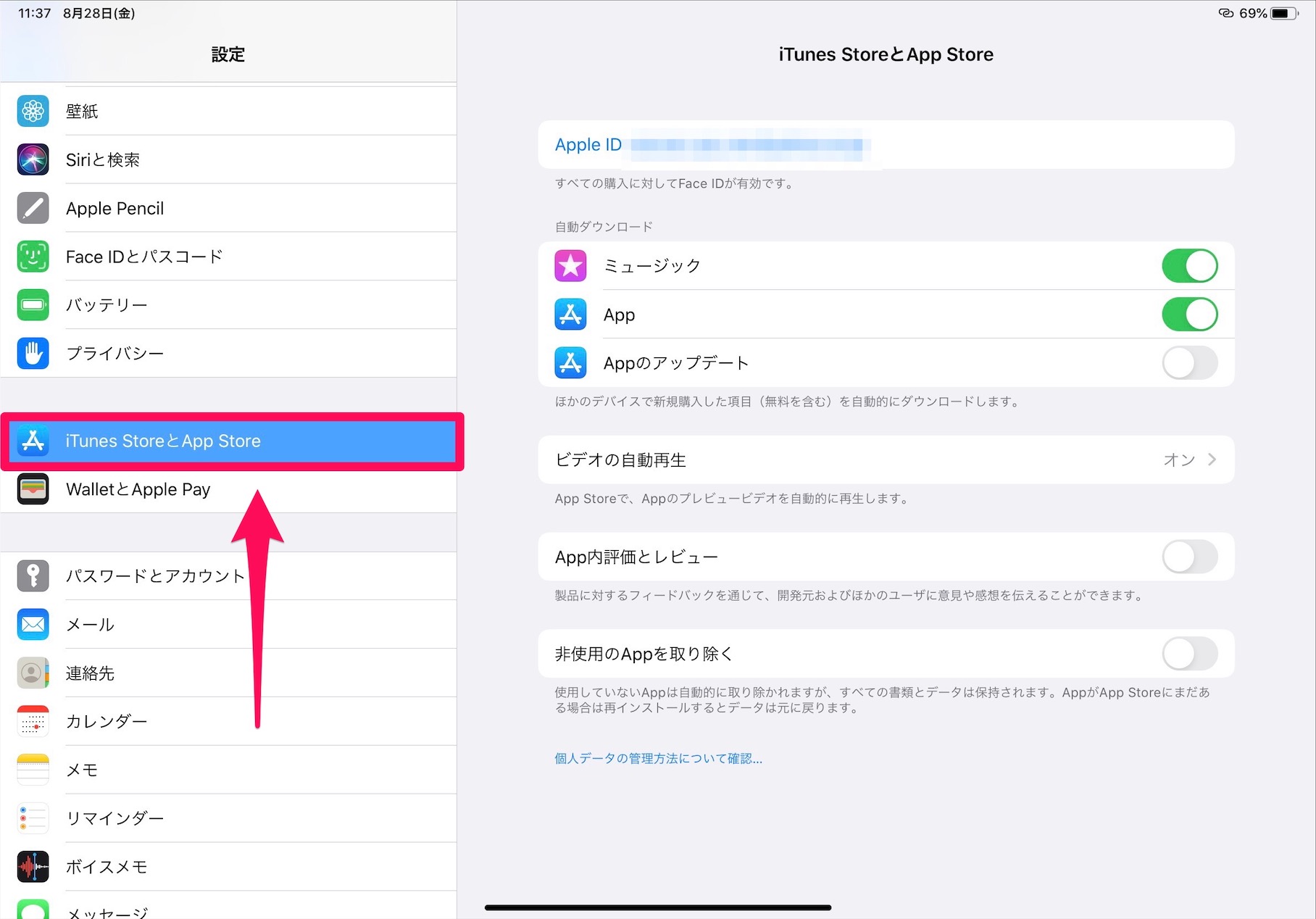Tap the Wallpaper (壁紙) flower icon
This screenshot has height=919, width=1316.
click(33, 111)
